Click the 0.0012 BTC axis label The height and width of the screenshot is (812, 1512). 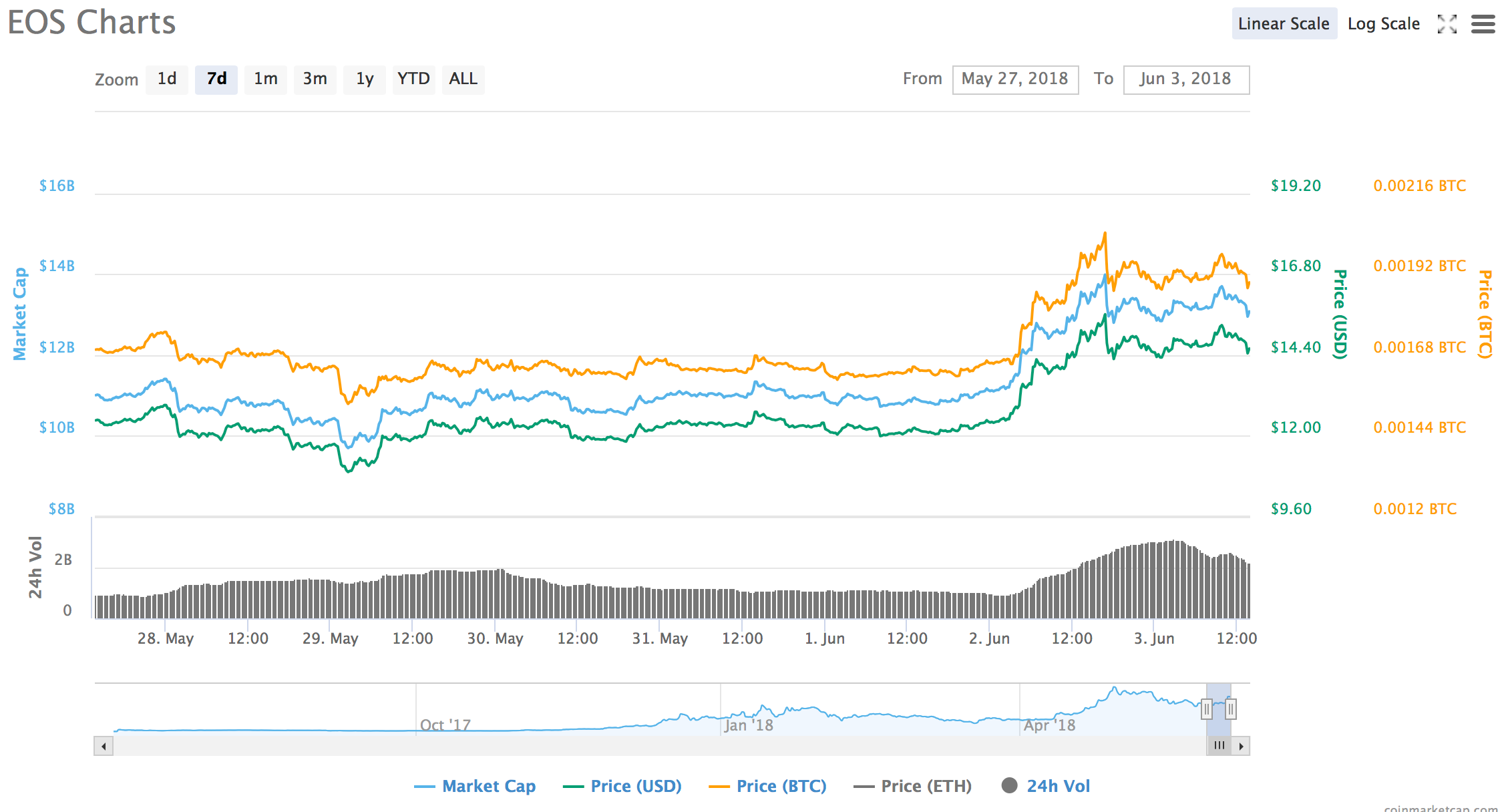1415,509
